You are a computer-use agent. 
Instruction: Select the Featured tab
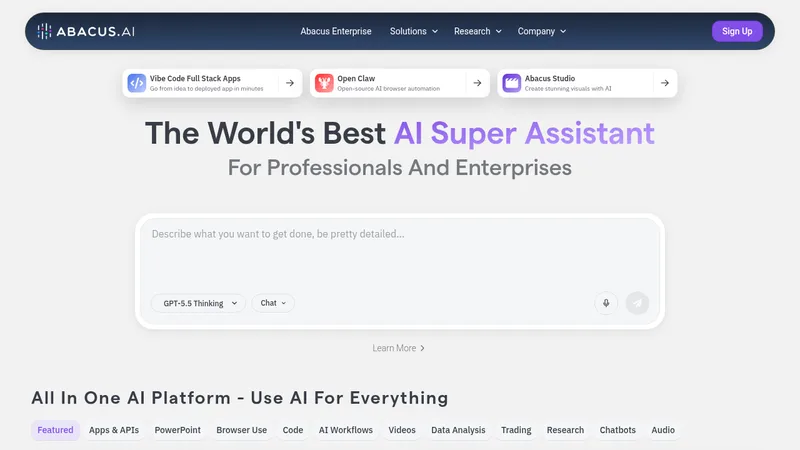[x=55, y=430]
